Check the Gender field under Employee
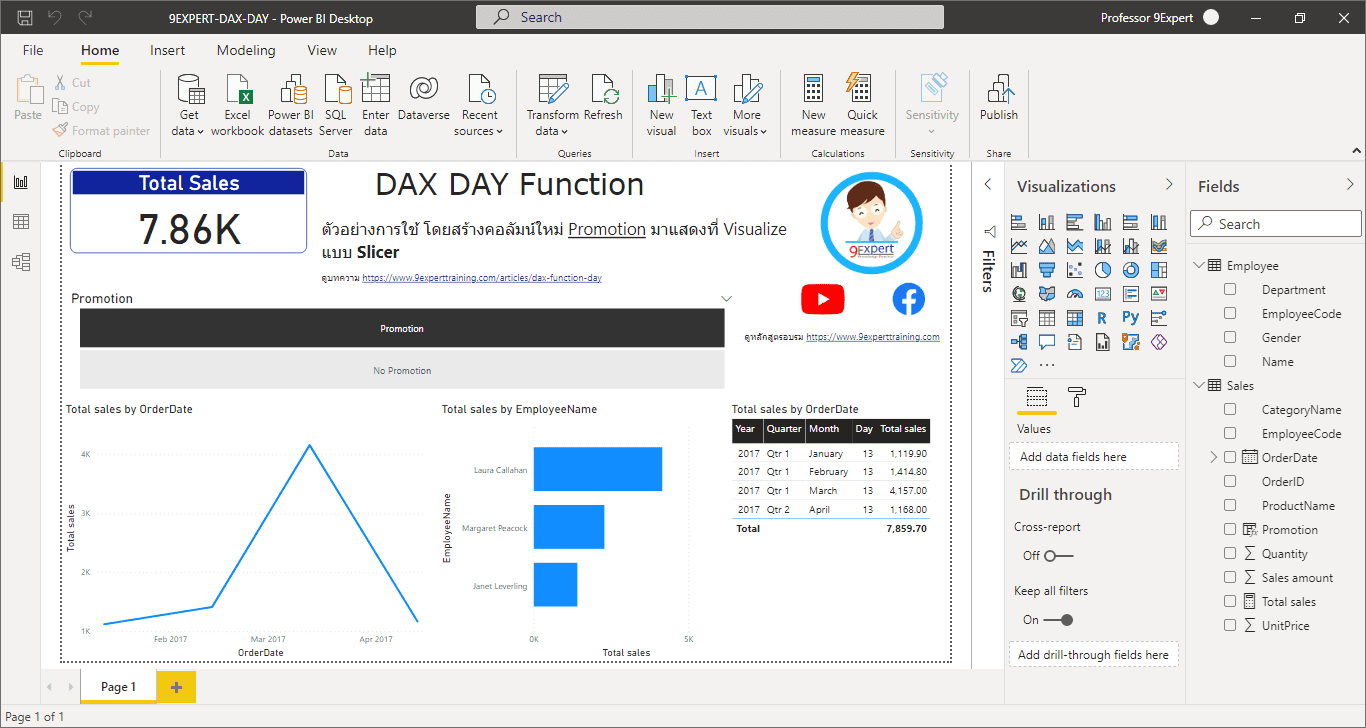Viewport: 1366px width, 728px height. pos(1229,337)
